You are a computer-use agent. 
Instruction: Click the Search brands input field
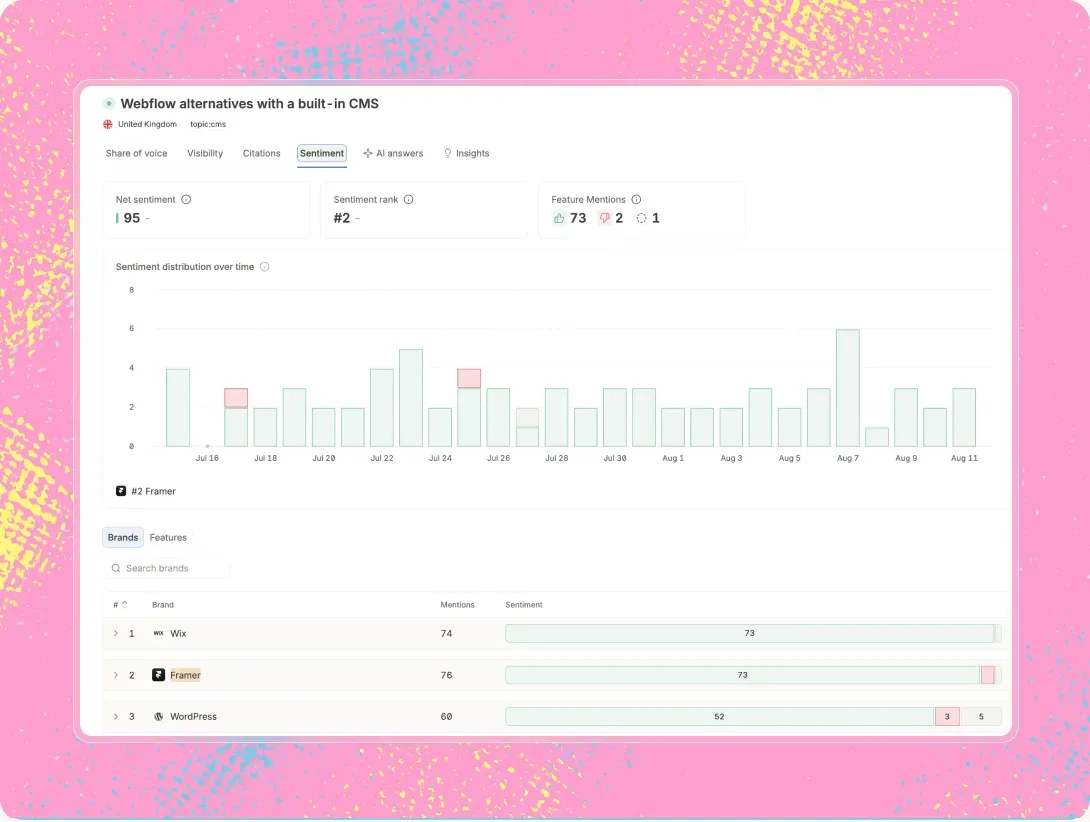[167, 568]
